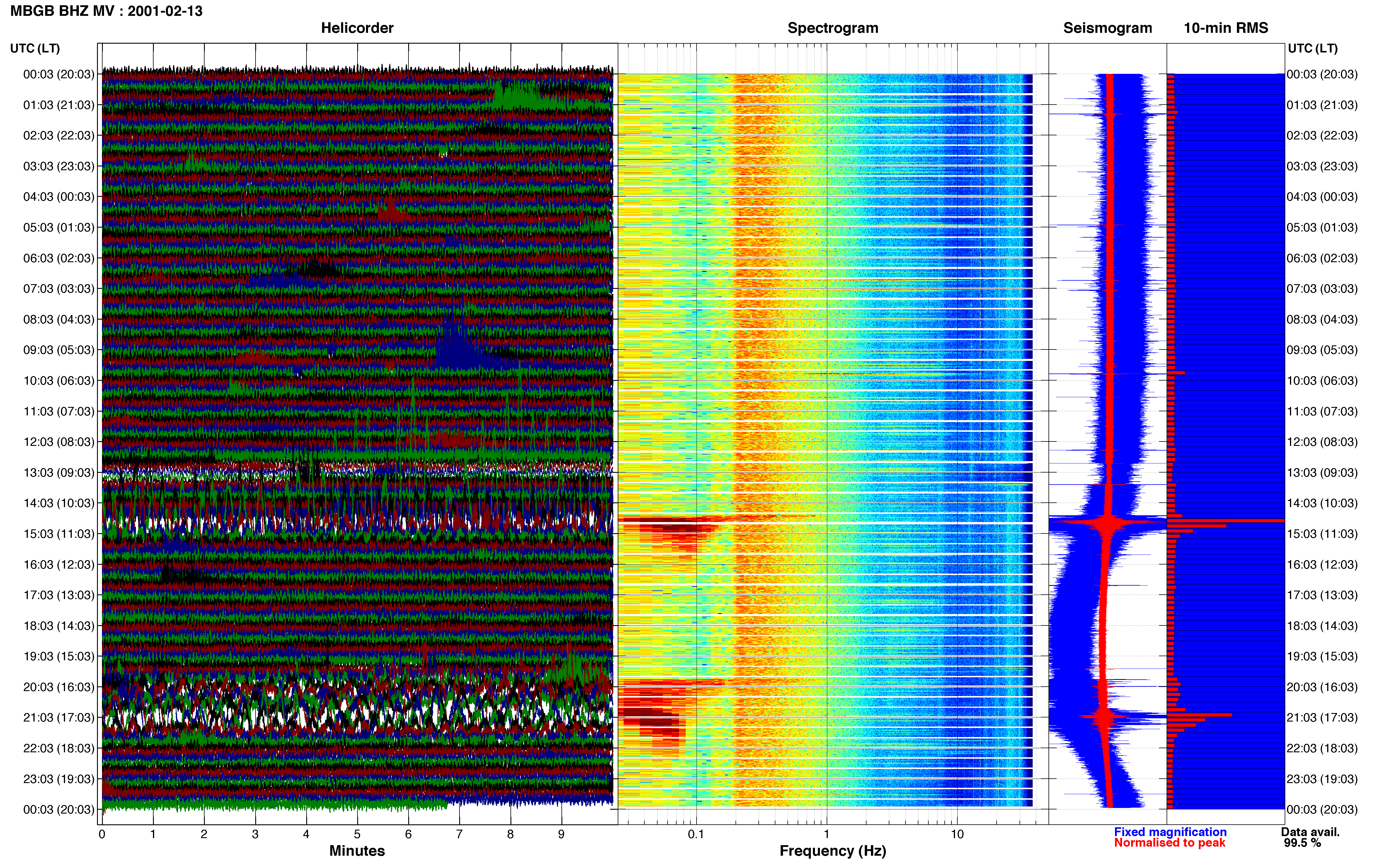Click '05:03 (01:03)' on the helicorder time axis
This screenshot has height=868, width=1389.
point(59,227)
